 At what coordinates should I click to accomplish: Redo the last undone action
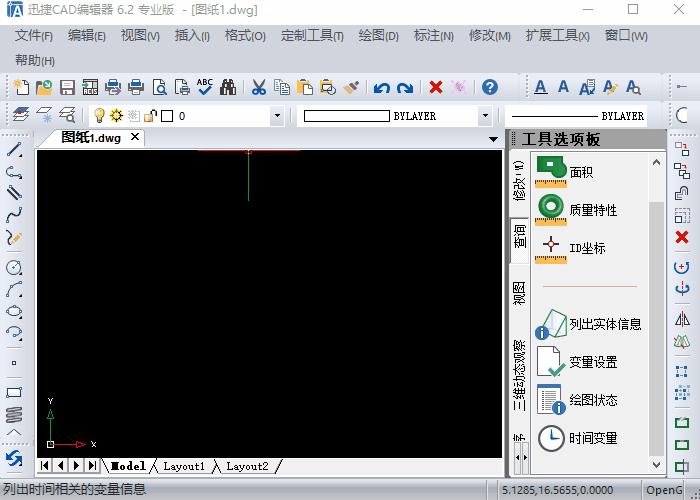[404, 88]
